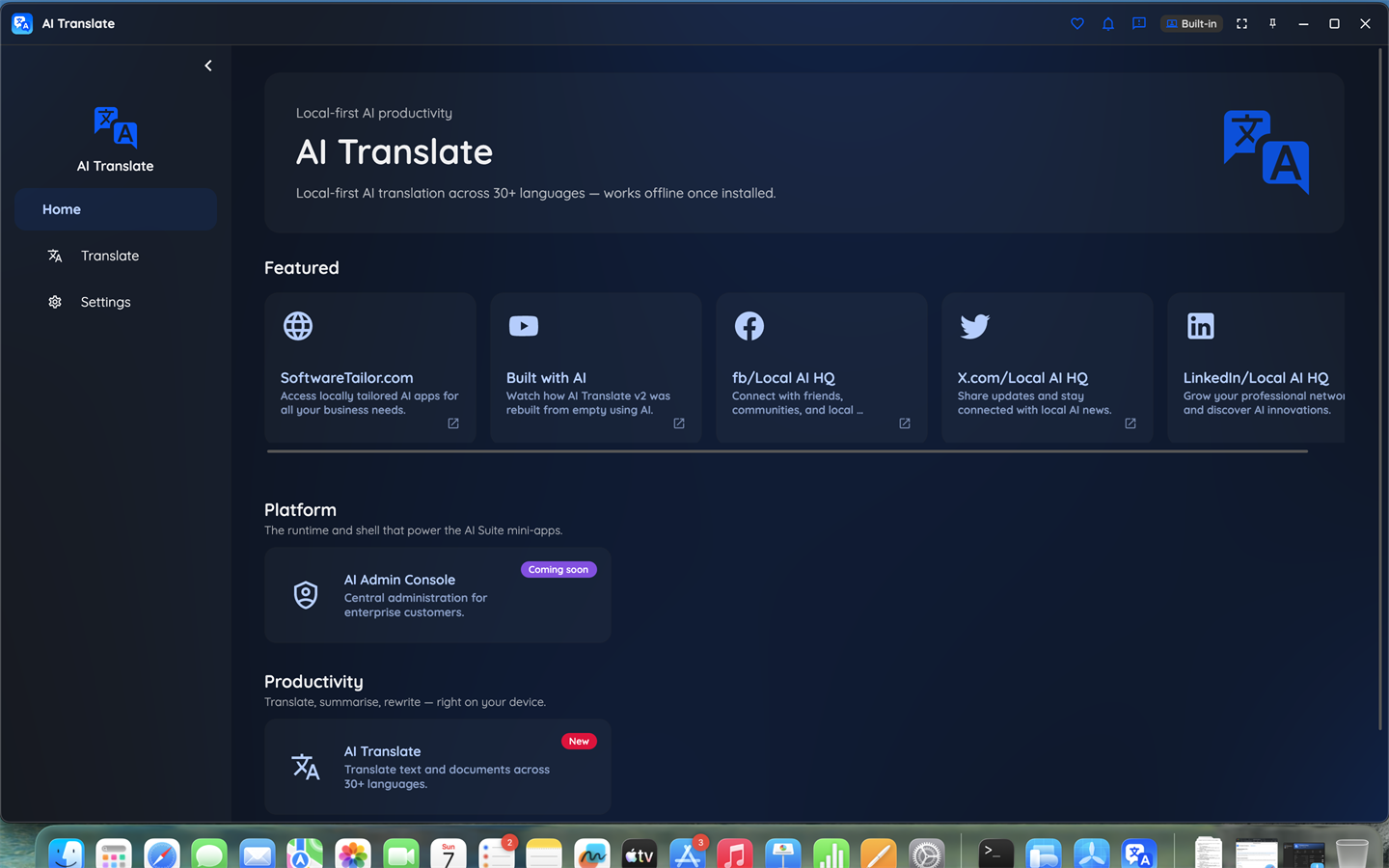
Task: Open the LinkedIn/Local AI HQ card
Action: pyautogui.click(x=1256, y=367)
